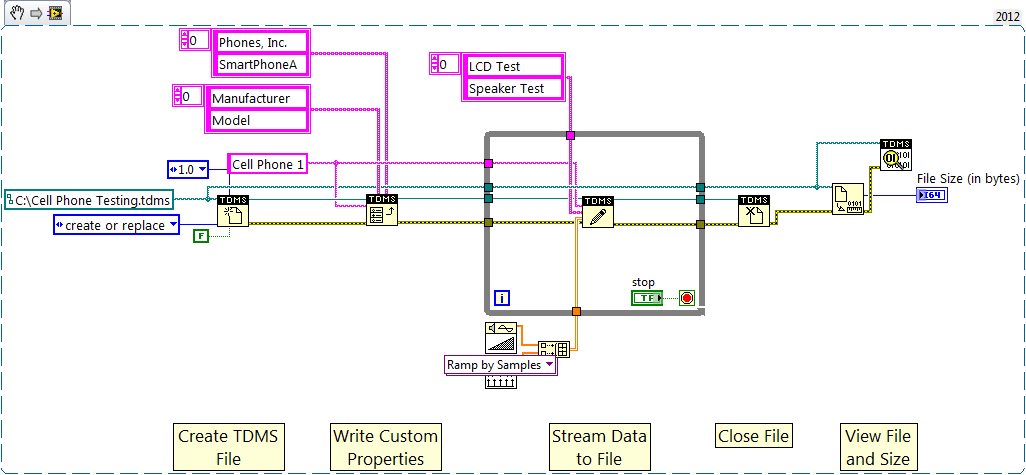This screenshot has width=1026, height=475.
Task: Open the 'create or replace' enum dropdown
Action: tap(173, 226)
